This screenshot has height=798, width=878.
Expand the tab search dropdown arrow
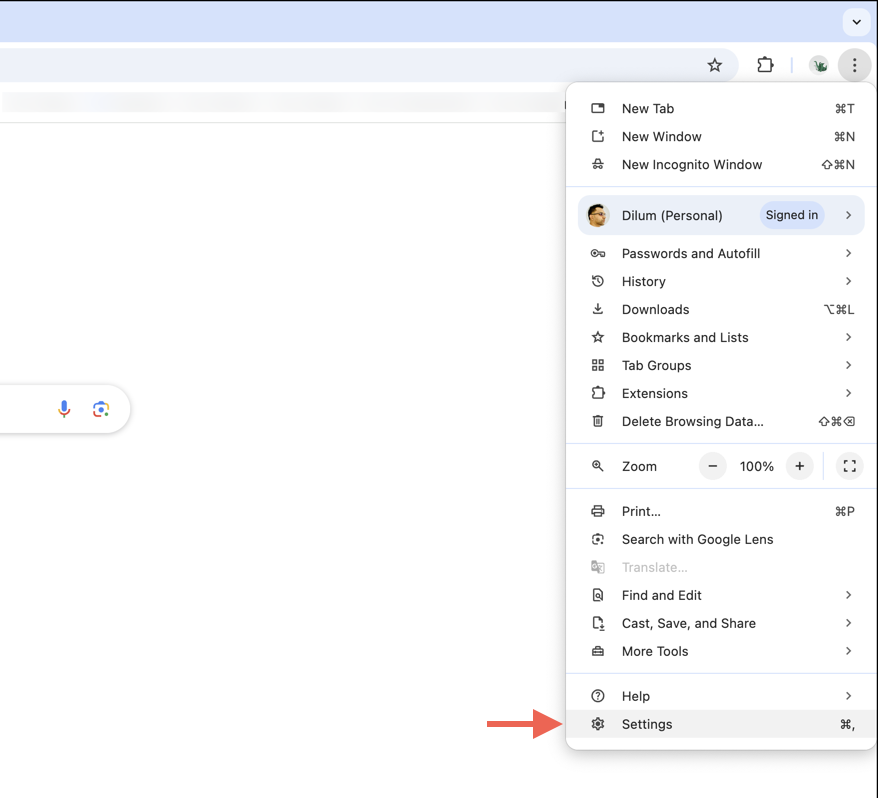point(856,21)
